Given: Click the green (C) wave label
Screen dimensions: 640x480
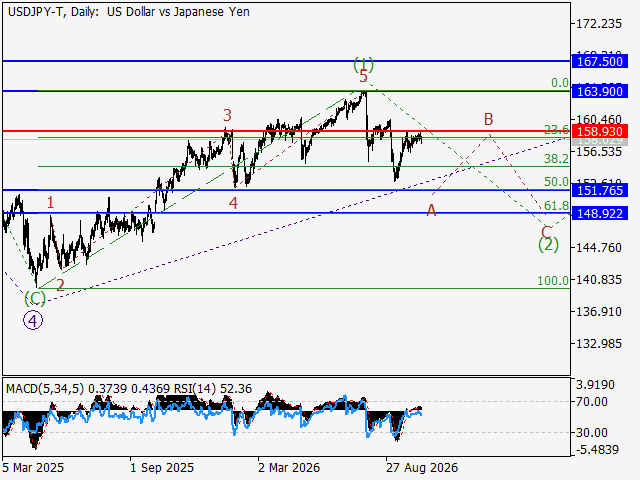Looking at the screenshot, I should point(35,298).
